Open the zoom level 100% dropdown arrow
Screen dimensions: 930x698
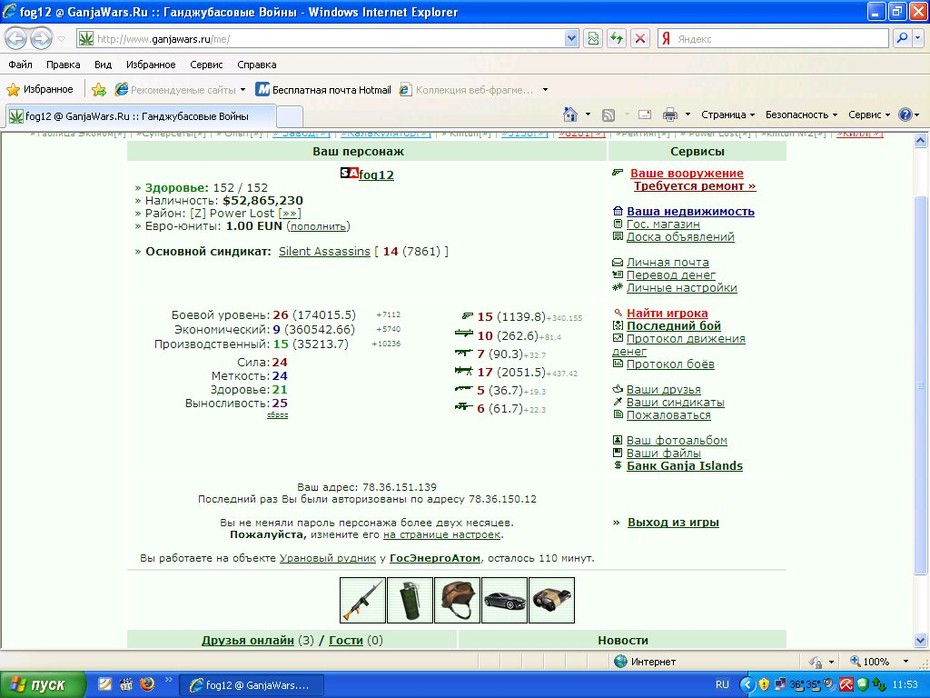pos(906,661)
